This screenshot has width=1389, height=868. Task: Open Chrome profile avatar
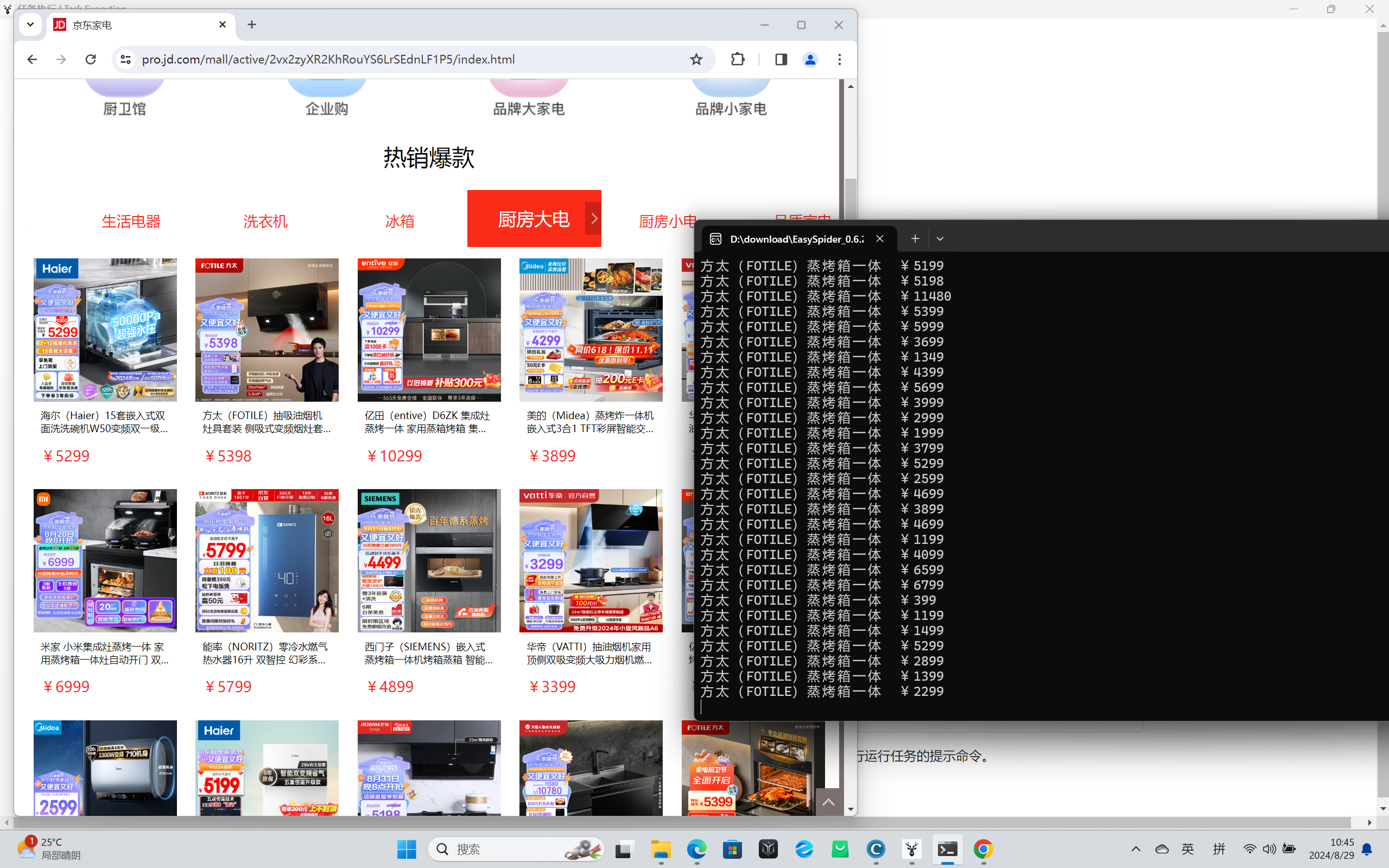tap(810, 59)
